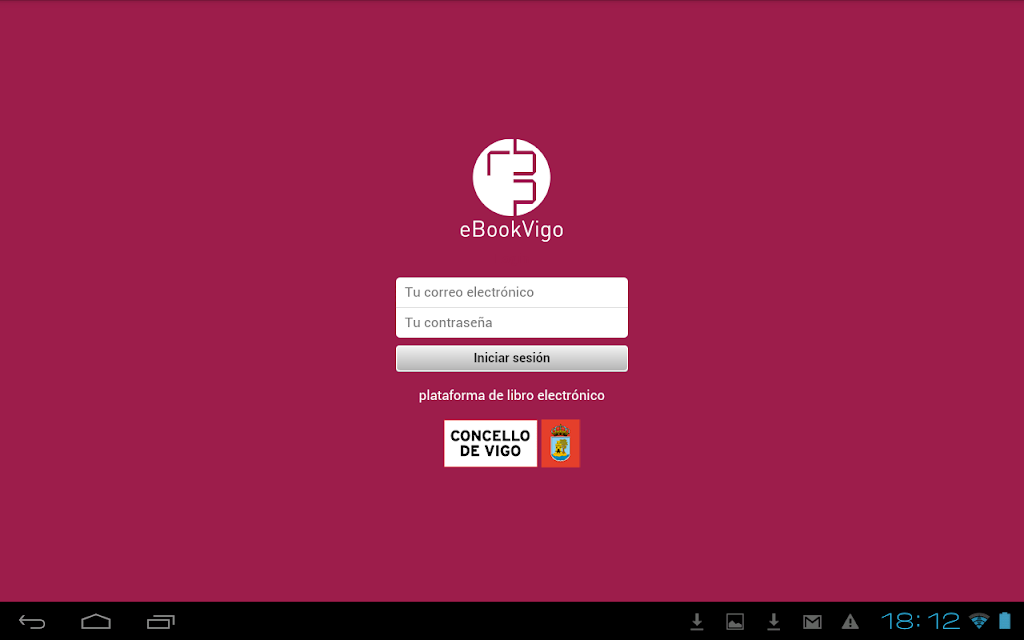
Task: Open the recent apps overview icon
Action: point(161,621)
